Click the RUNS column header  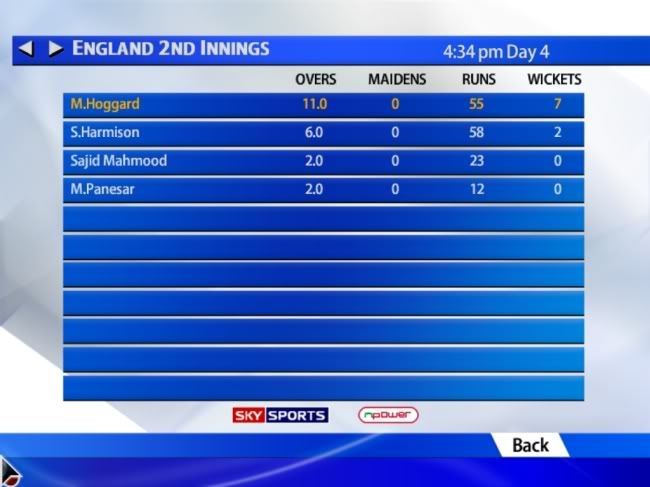click(x=479, y=79)
